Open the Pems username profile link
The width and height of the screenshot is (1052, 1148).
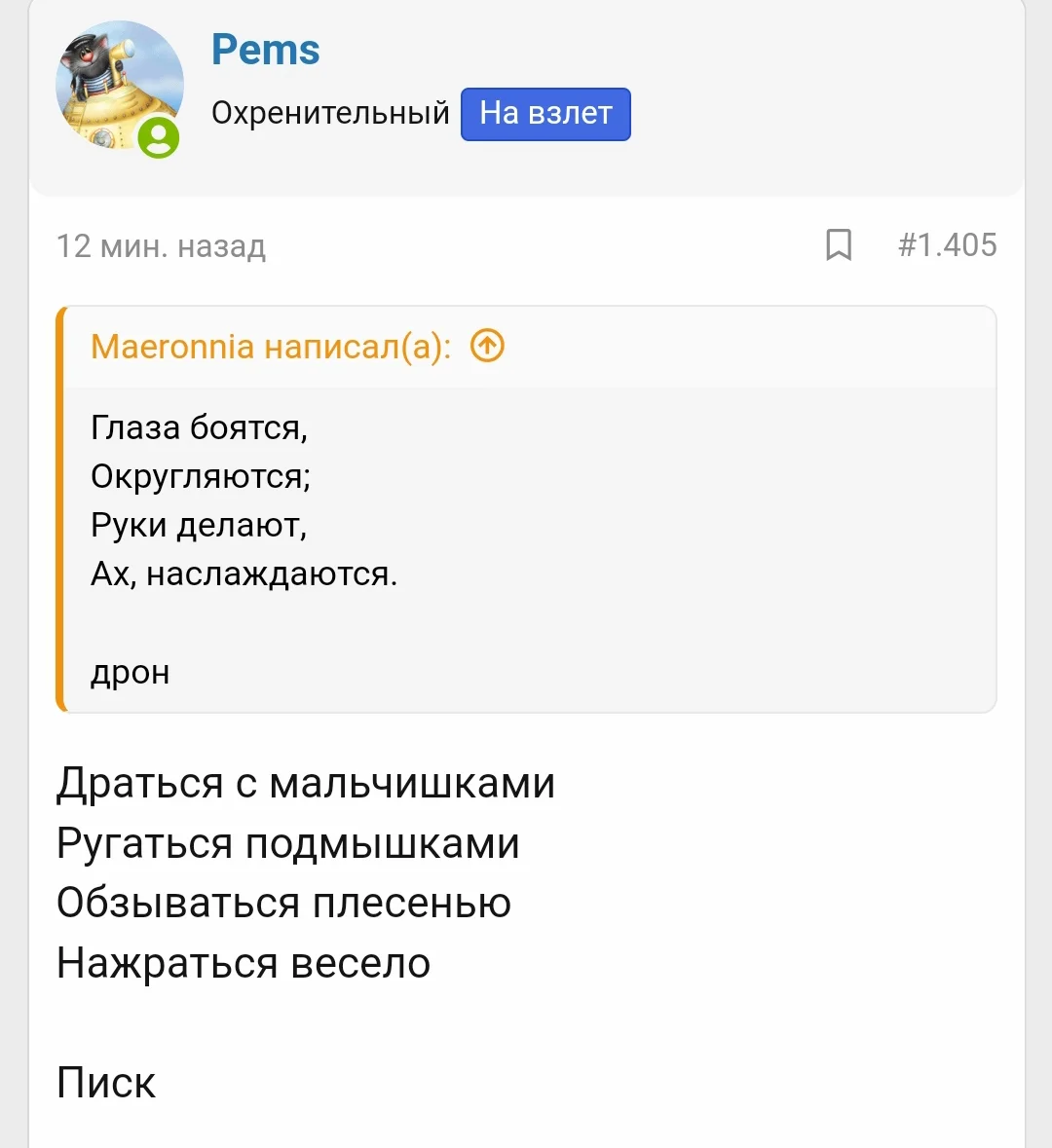pyautogui.click(x=265, y=50)
